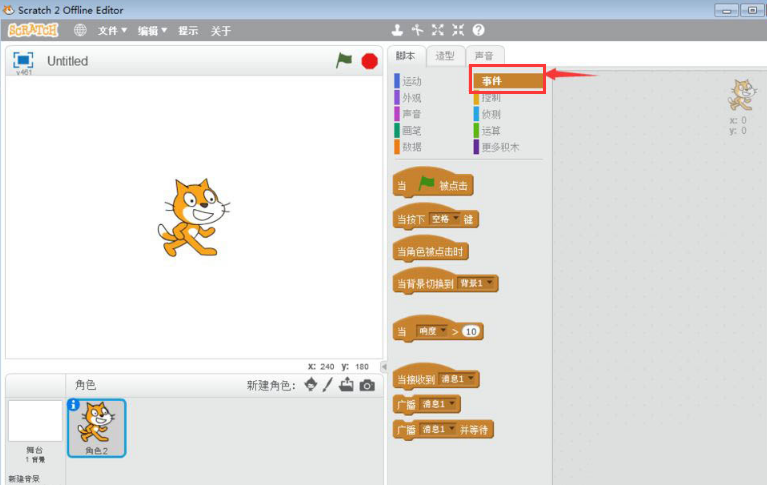Click the when green flag clicked block
767x485 pixels.
tap(433, 183)
